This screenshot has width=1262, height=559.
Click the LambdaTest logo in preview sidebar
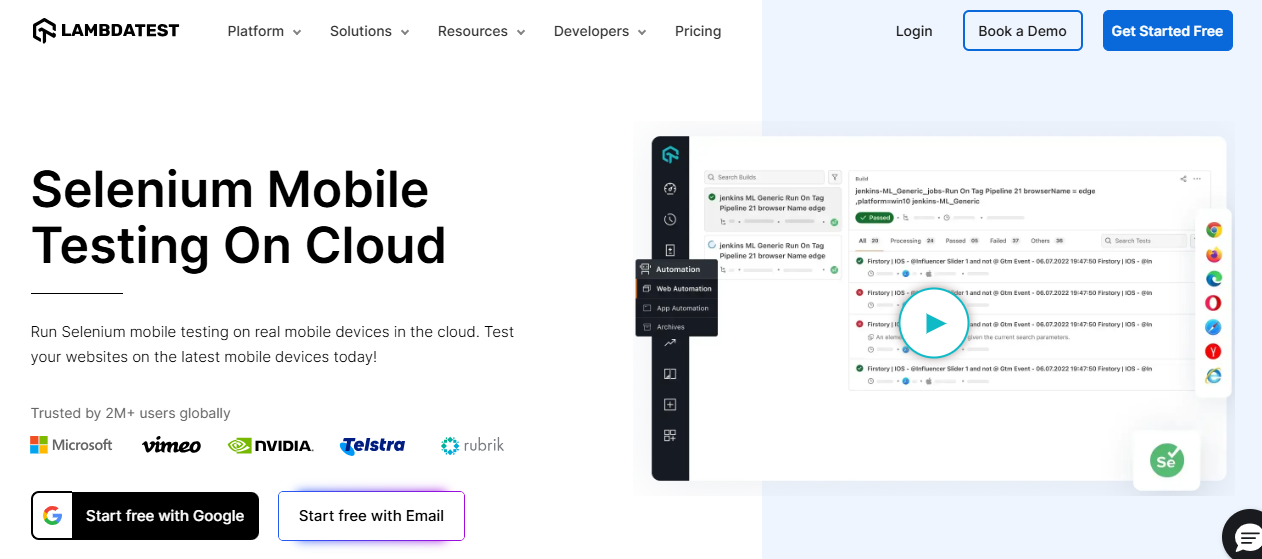tap(670, 155)
